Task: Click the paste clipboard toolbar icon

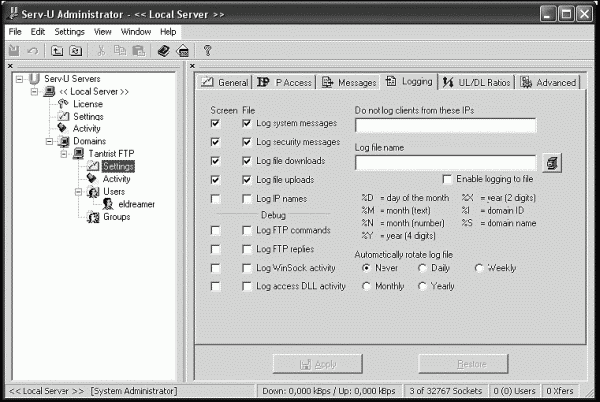Action: pyautogui.click(x=139, y=50)
